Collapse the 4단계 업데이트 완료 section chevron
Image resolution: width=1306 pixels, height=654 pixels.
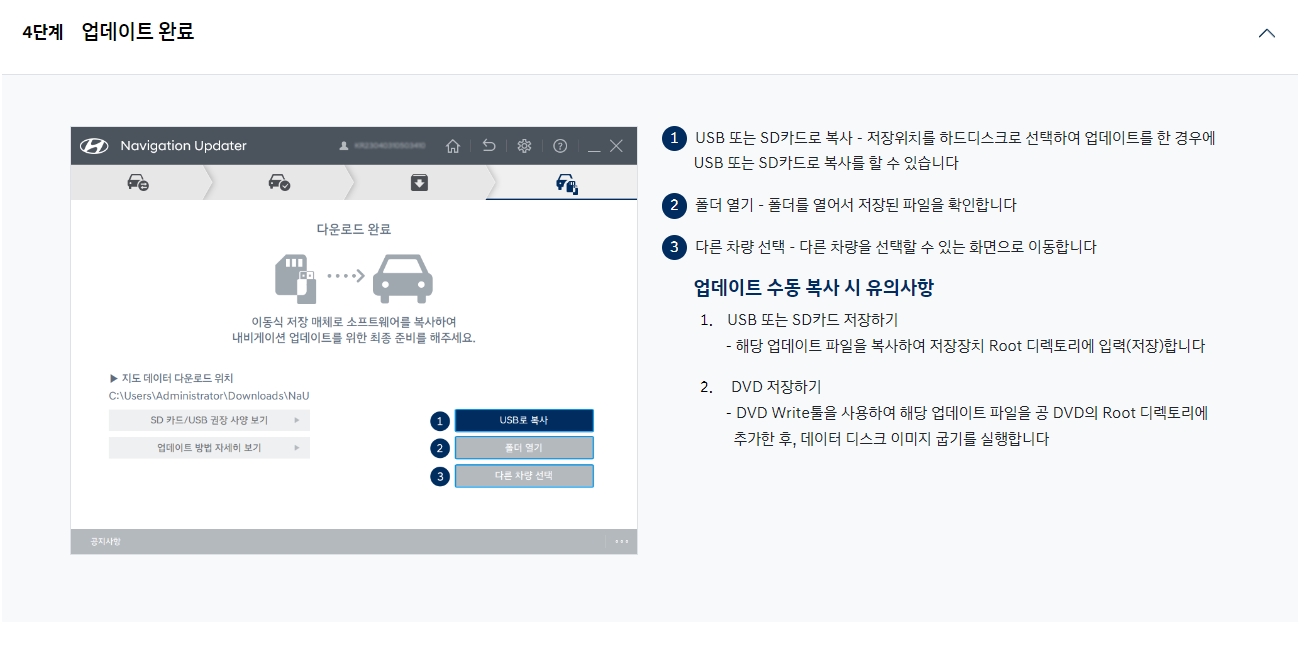(x=1267, y=32)
